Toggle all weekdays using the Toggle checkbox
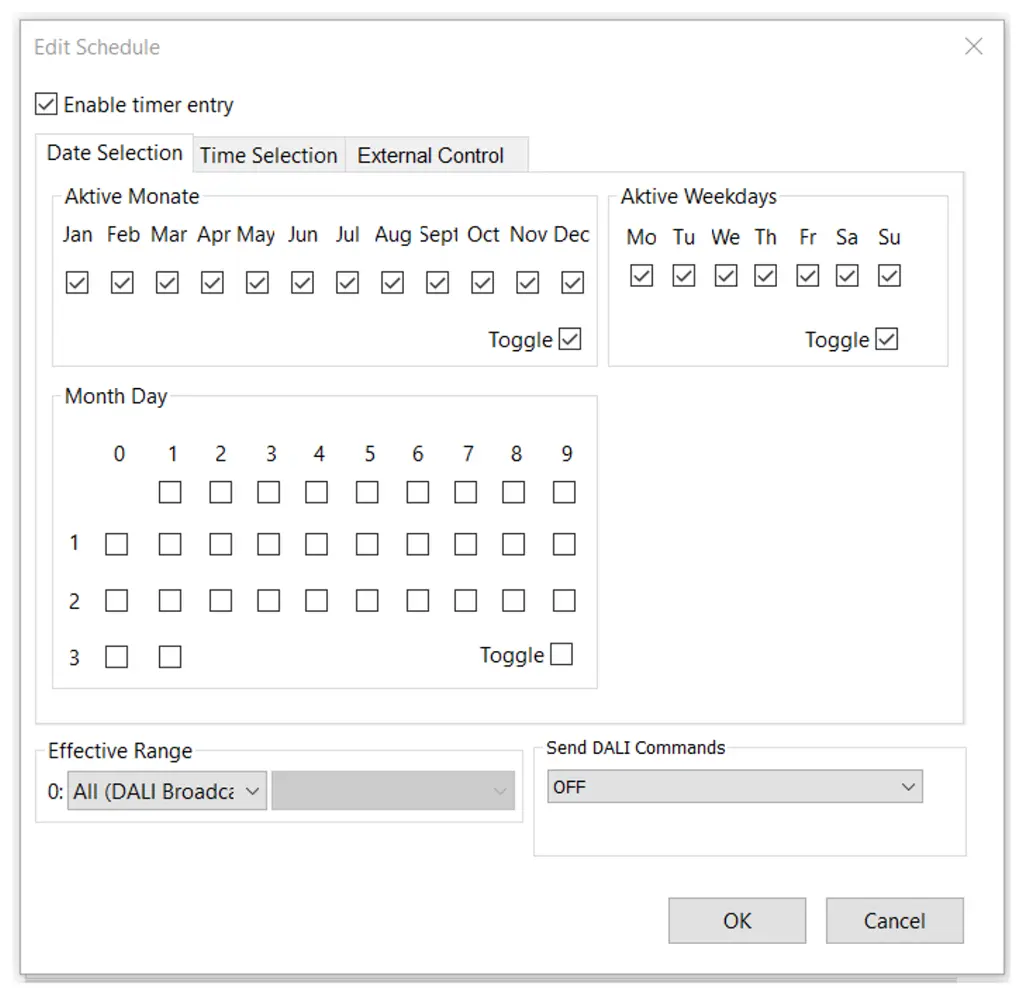This screenshot has width=1024, height=998. coord(888,339)
